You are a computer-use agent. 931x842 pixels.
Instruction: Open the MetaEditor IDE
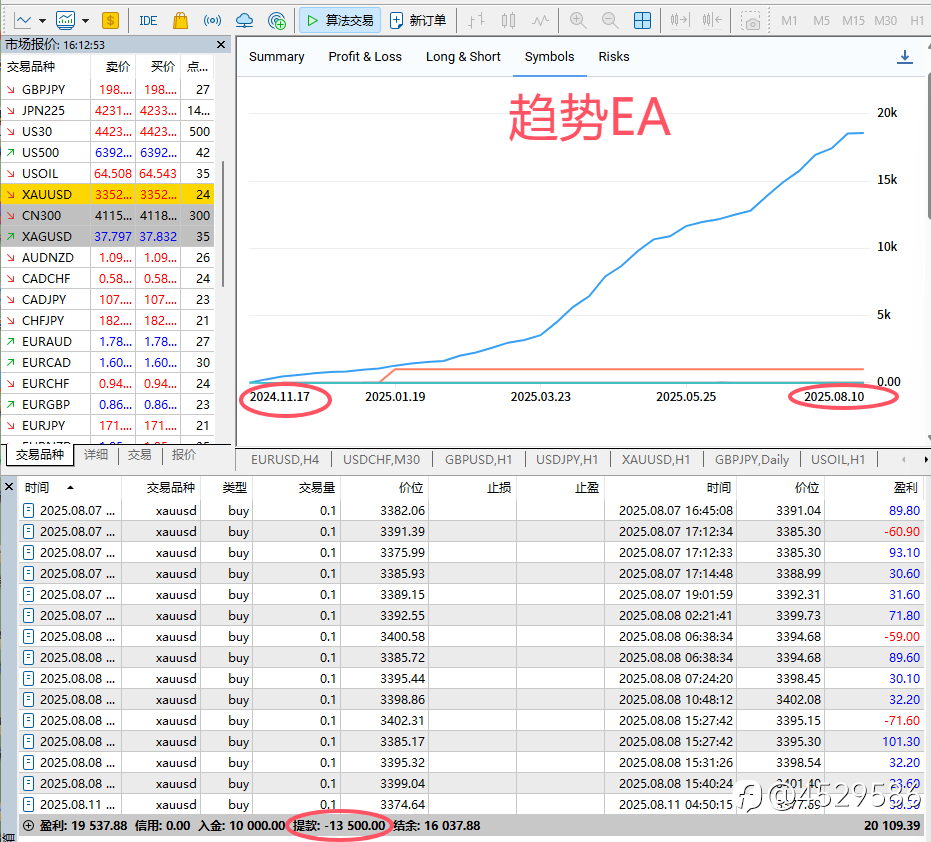click(x=148, y=20)
